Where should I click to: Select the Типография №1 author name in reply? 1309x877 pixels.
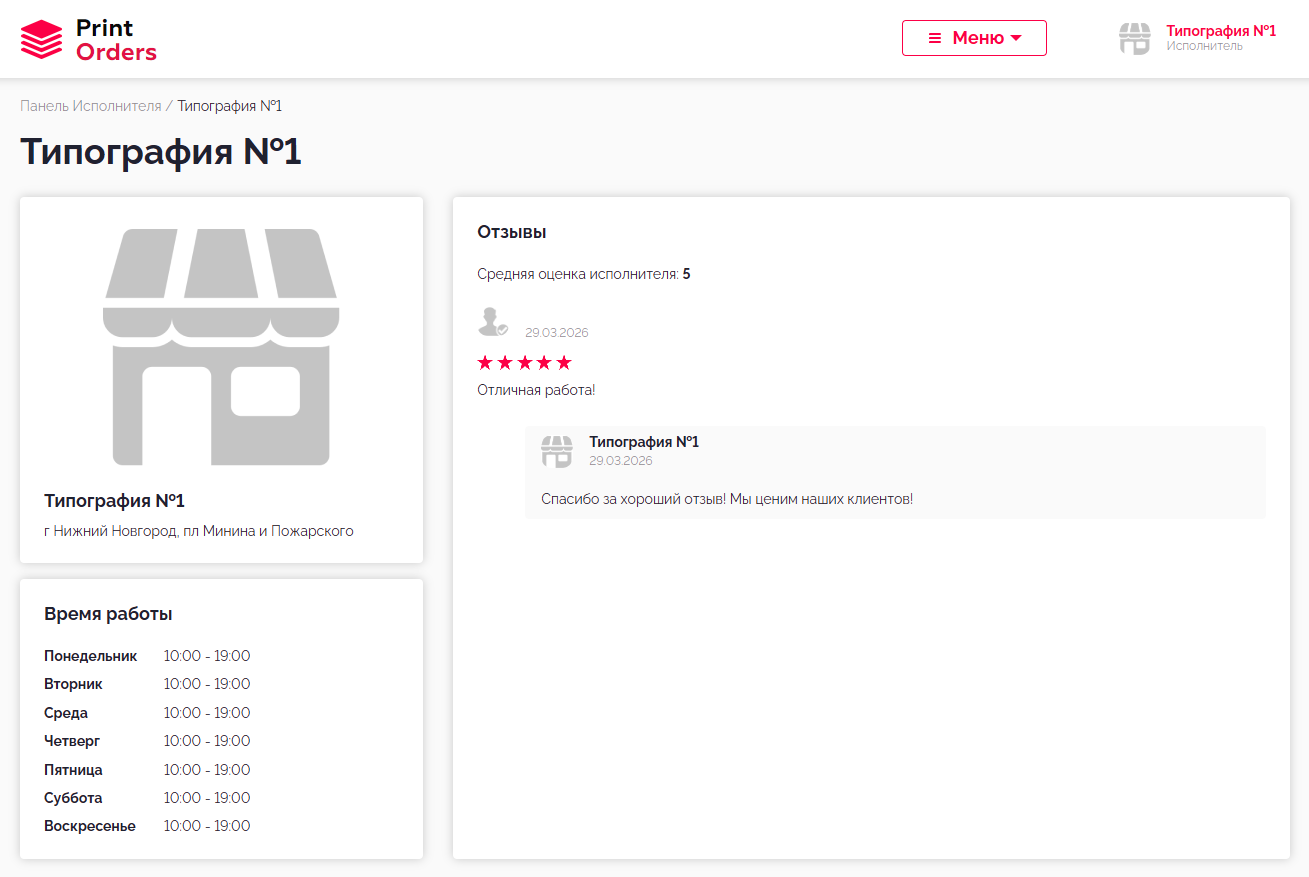tap(644, 442)
